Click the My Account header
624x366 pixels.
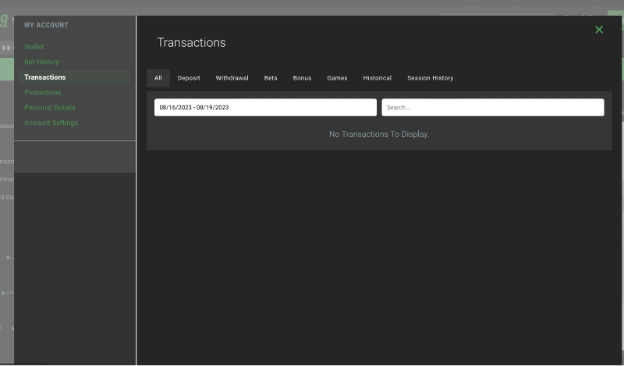46,25
